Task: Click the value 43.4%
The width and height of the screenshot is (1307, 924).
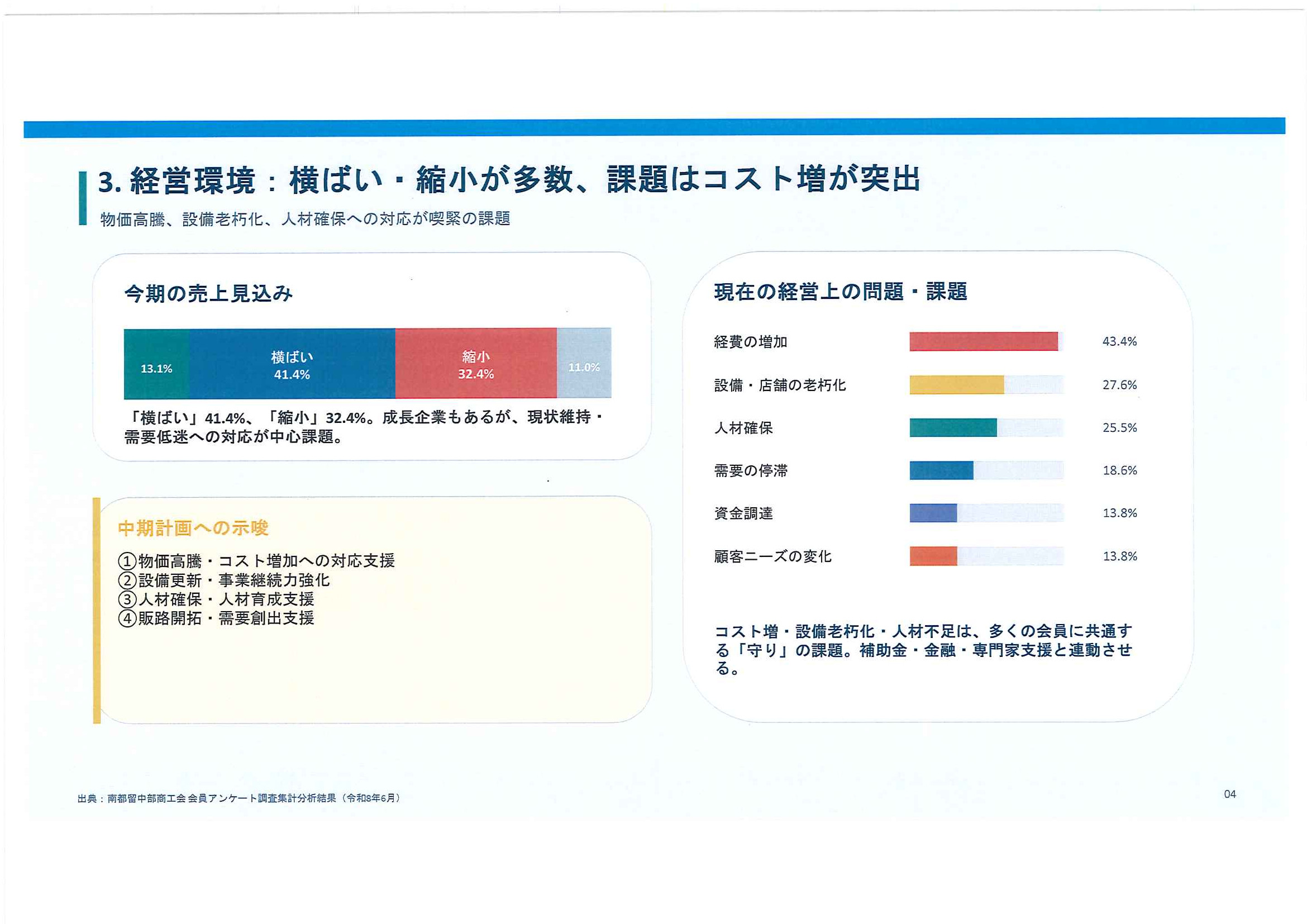Action: [x=1119, y=341]
